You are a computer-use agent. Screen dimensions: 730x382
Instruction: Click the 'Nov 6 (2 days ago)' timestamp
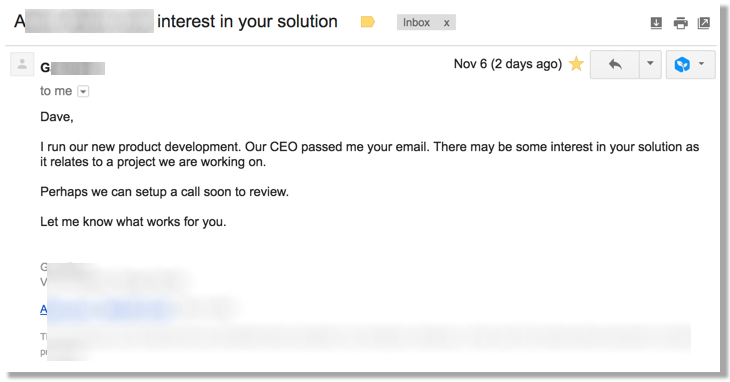[507, 64]
